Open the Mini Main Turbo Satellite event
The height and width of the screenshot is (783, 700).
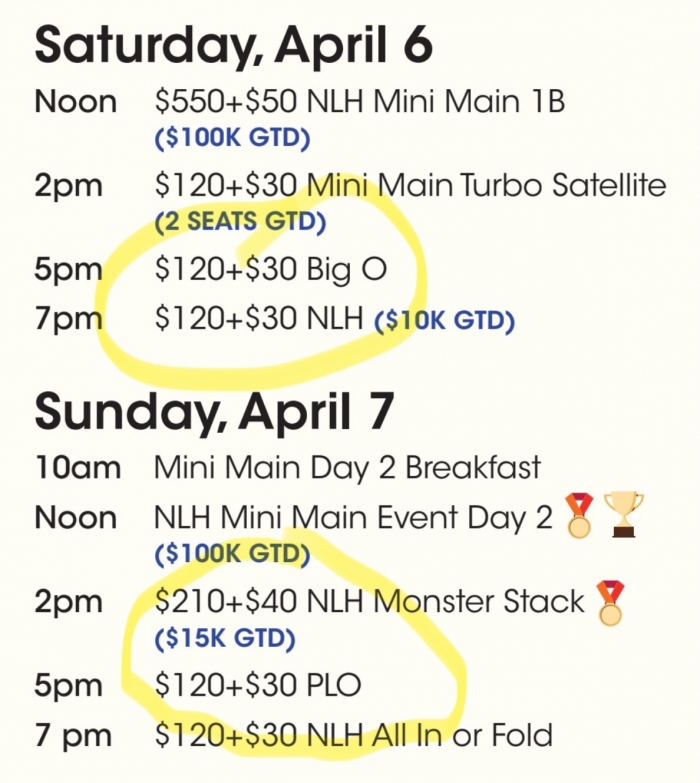tap(410, 185)
